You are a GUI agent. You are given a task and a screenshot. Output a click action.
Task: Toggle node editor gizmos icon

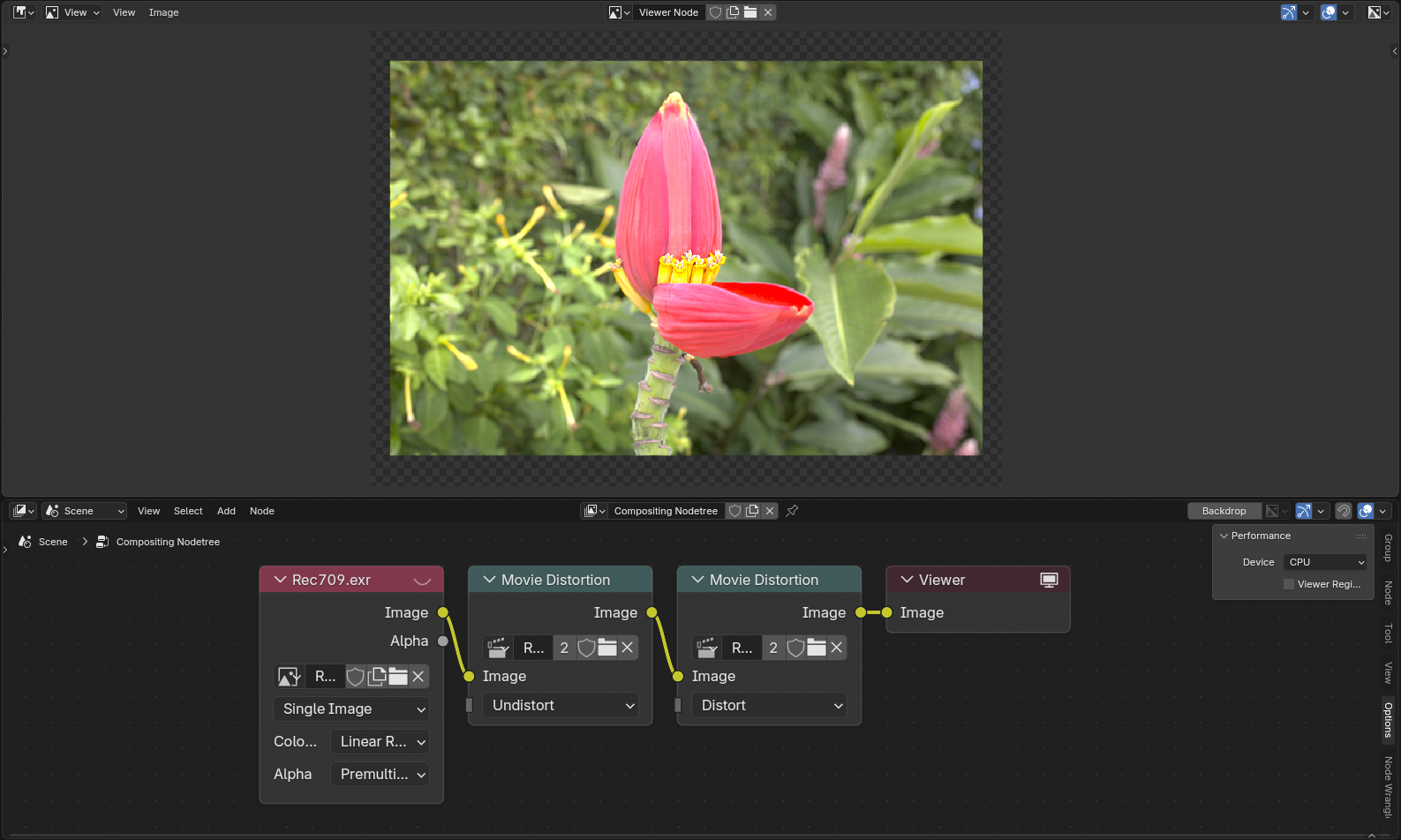1304,511
